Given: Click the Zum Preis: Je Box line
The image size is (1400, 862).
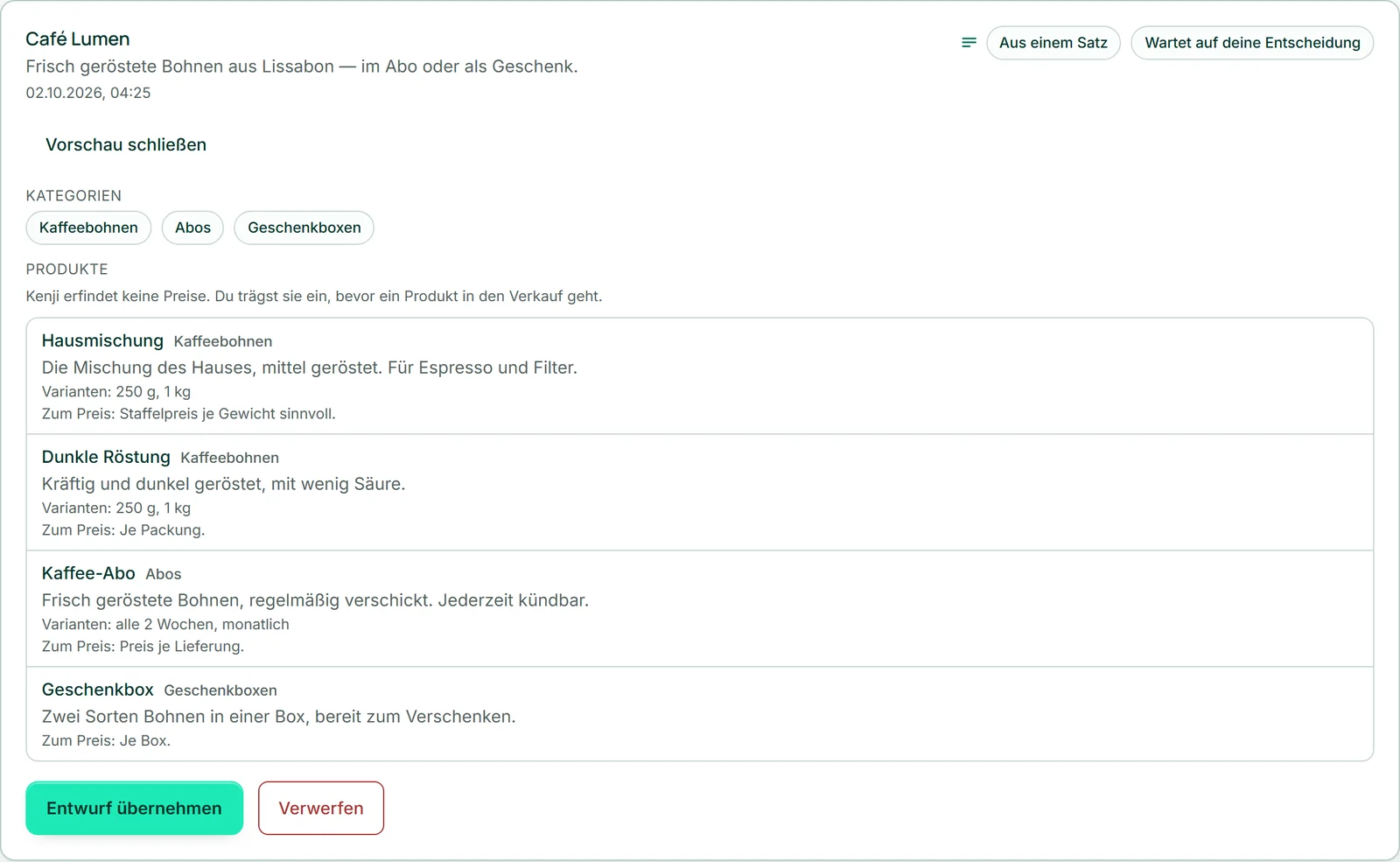Looking at the screenshot, I should click(x=106, y=740).
